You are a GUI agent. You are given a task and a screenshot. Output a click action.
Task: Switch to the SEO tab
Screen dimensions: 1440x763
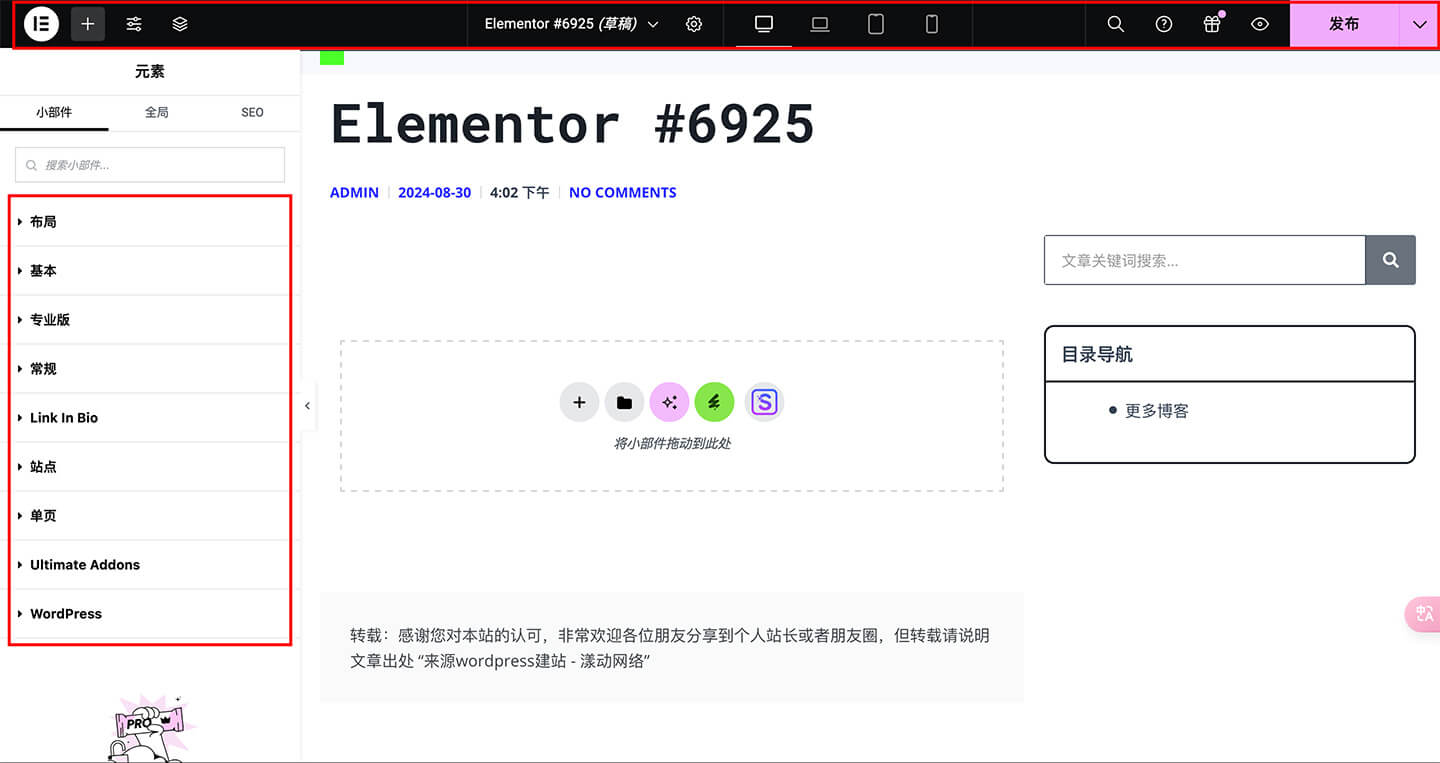coord(252,112)
